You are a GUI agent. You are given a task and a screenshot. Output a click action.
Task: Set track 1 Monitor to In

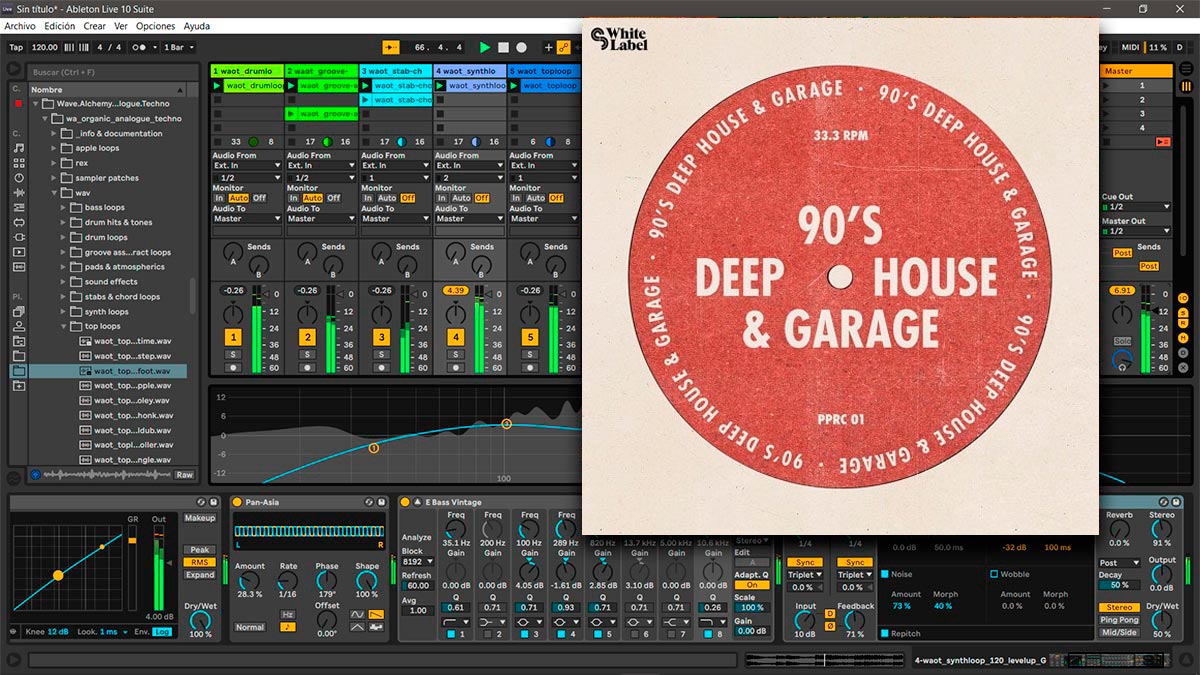point(219,198)
